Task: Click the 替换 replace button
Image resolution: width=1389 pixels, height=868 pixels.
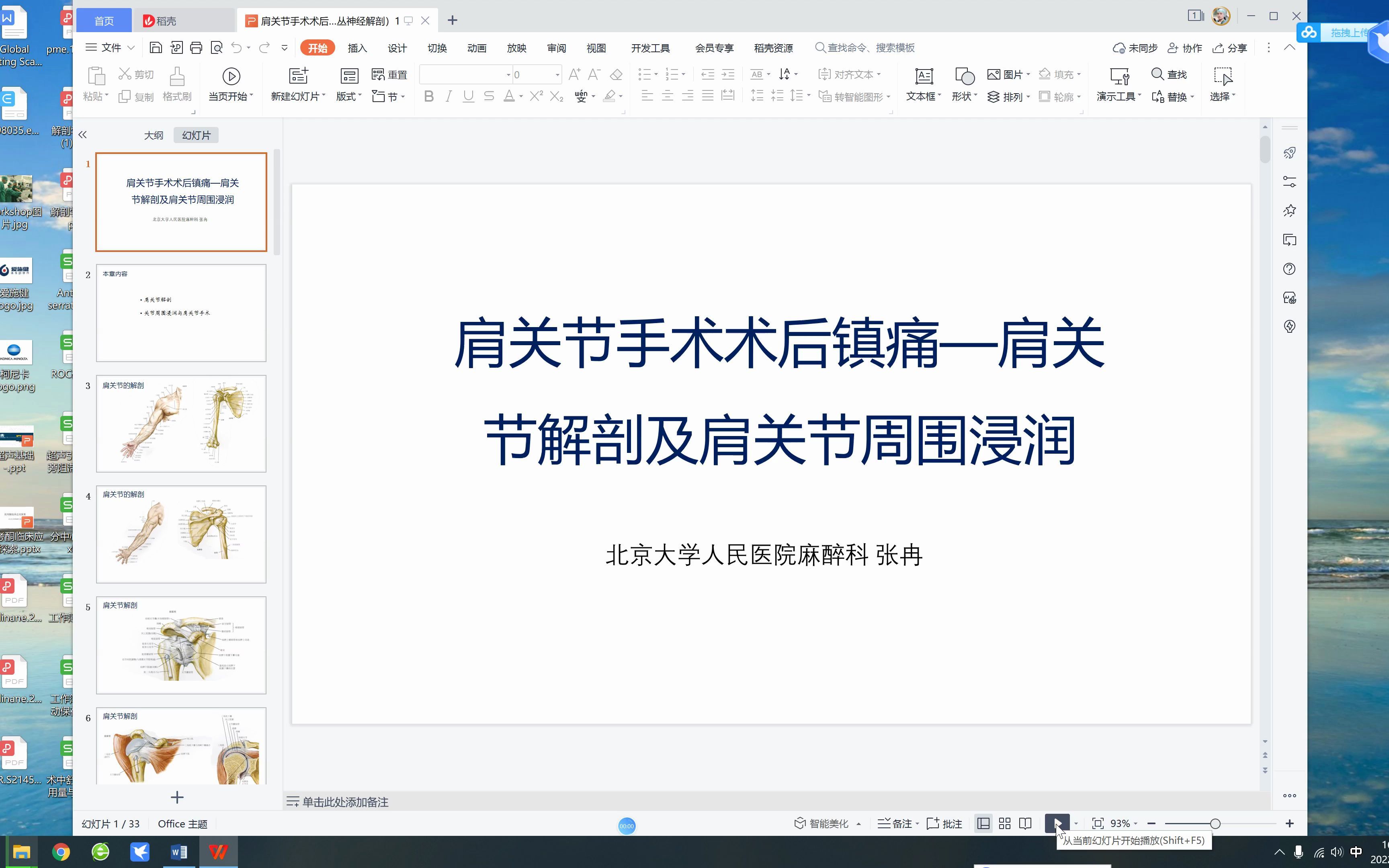Action: [1173, 96]
